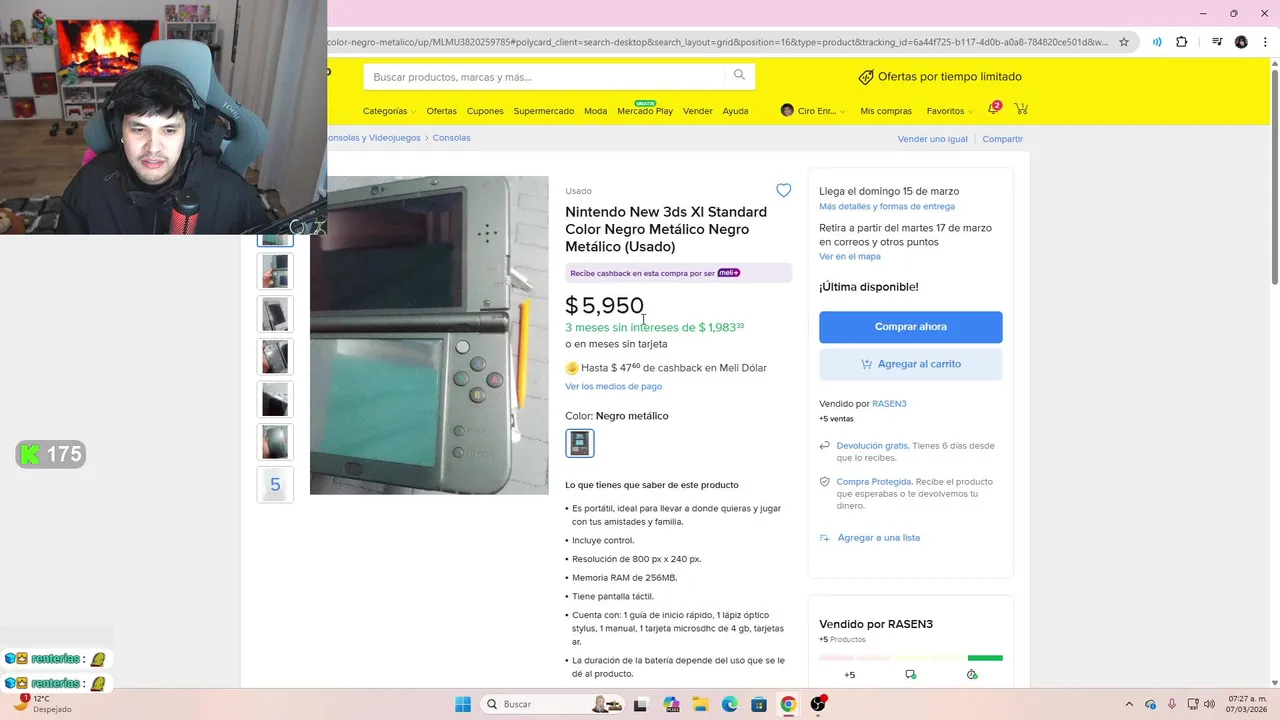Open Microsoft Store from the taskbar
The image size is (1280, 720).
tap(759, 704)
